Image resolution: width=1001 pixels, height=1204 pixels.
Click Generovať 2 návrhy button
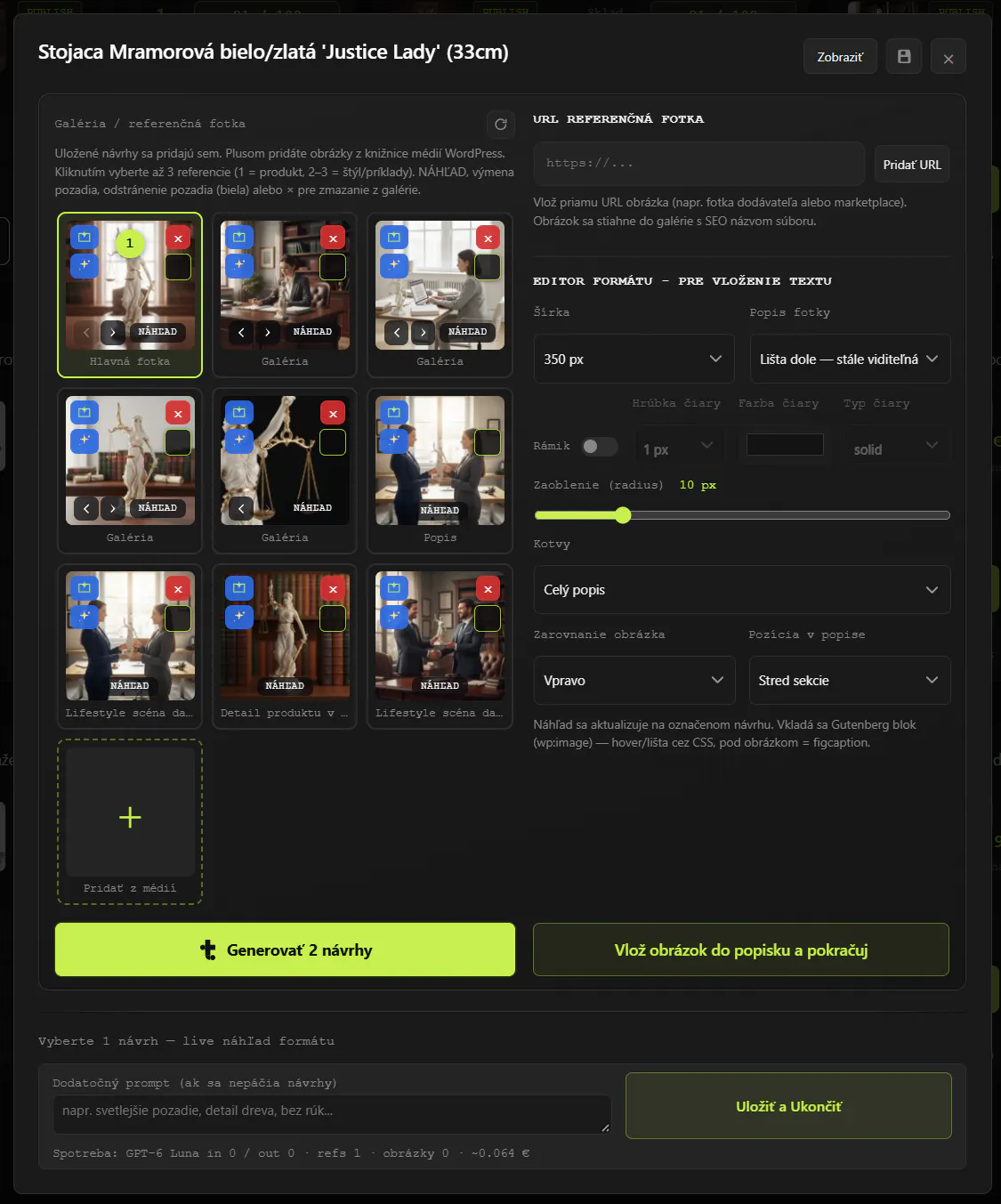[x=285, y=949]
